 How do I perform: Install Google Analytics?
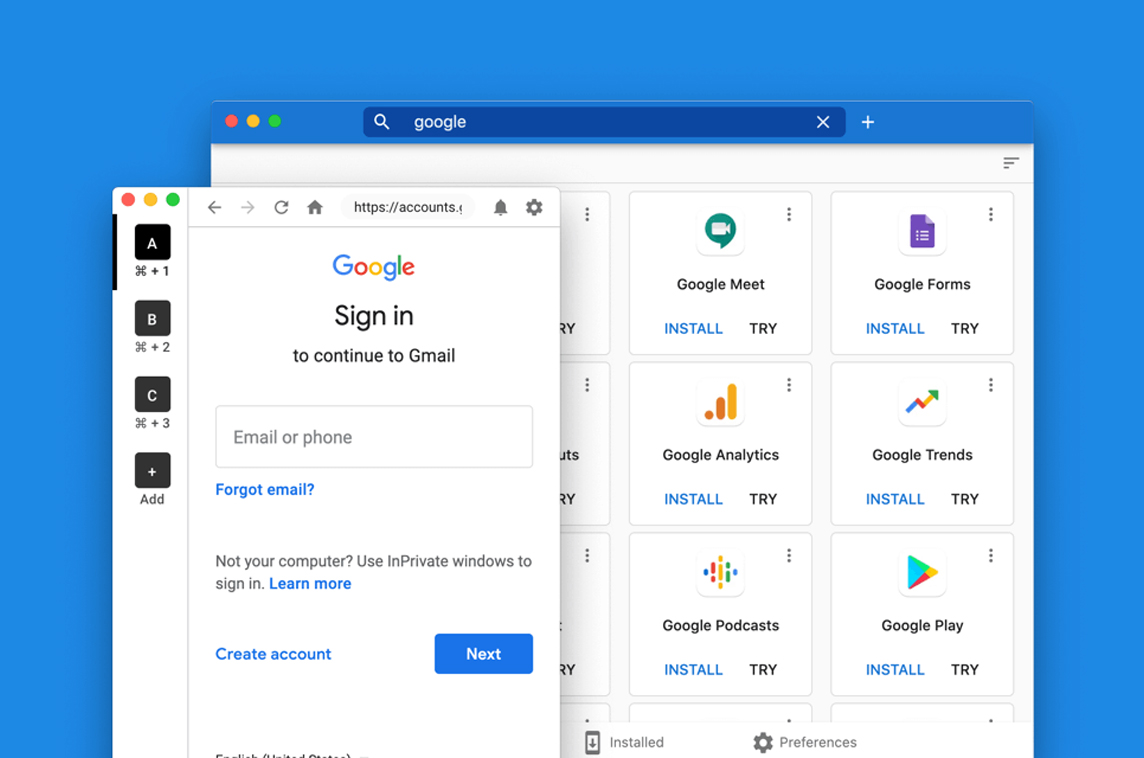click(693, 499)
